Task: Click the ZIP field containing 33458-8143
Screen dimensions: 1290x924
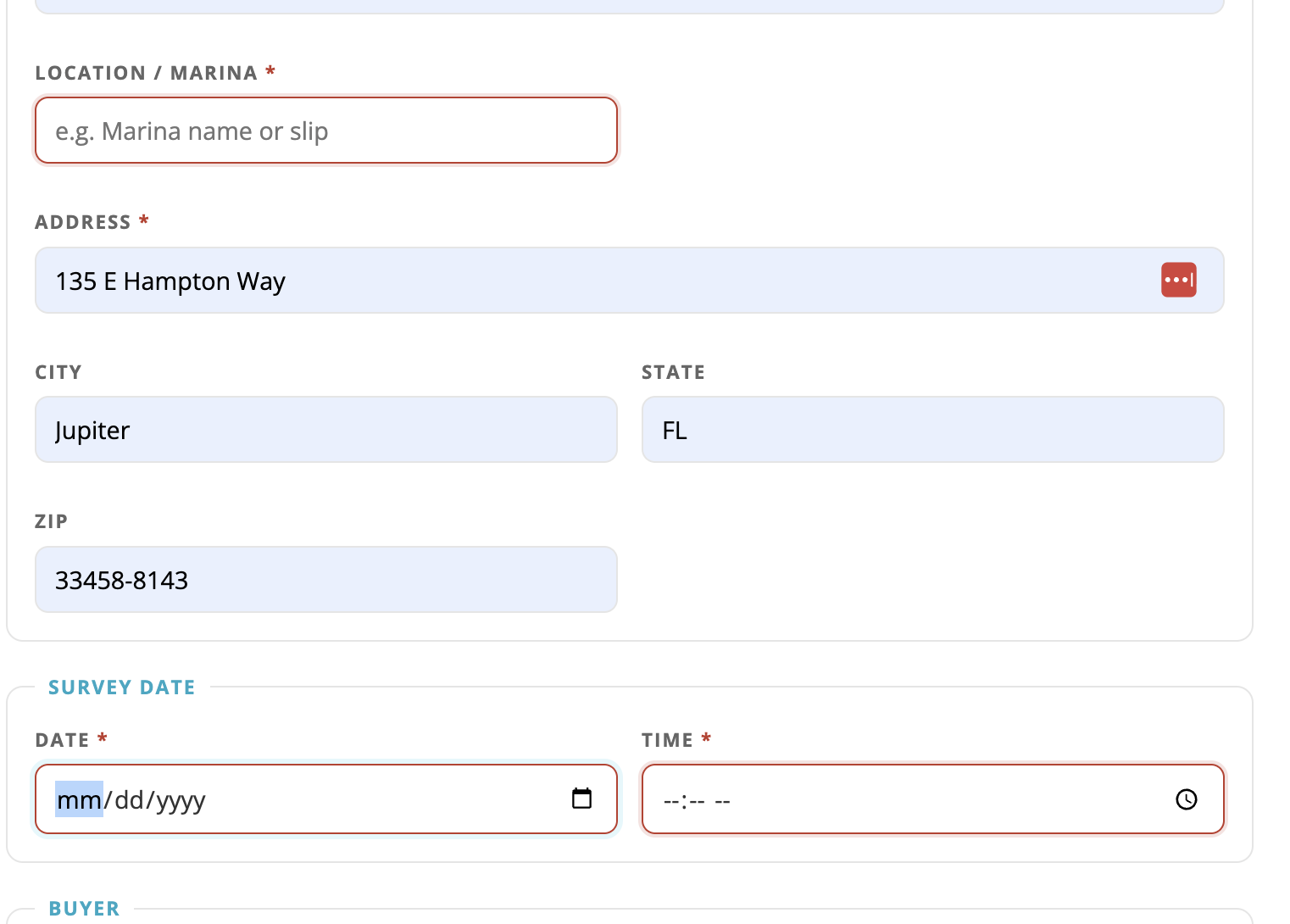Action: tap(326, 580)
